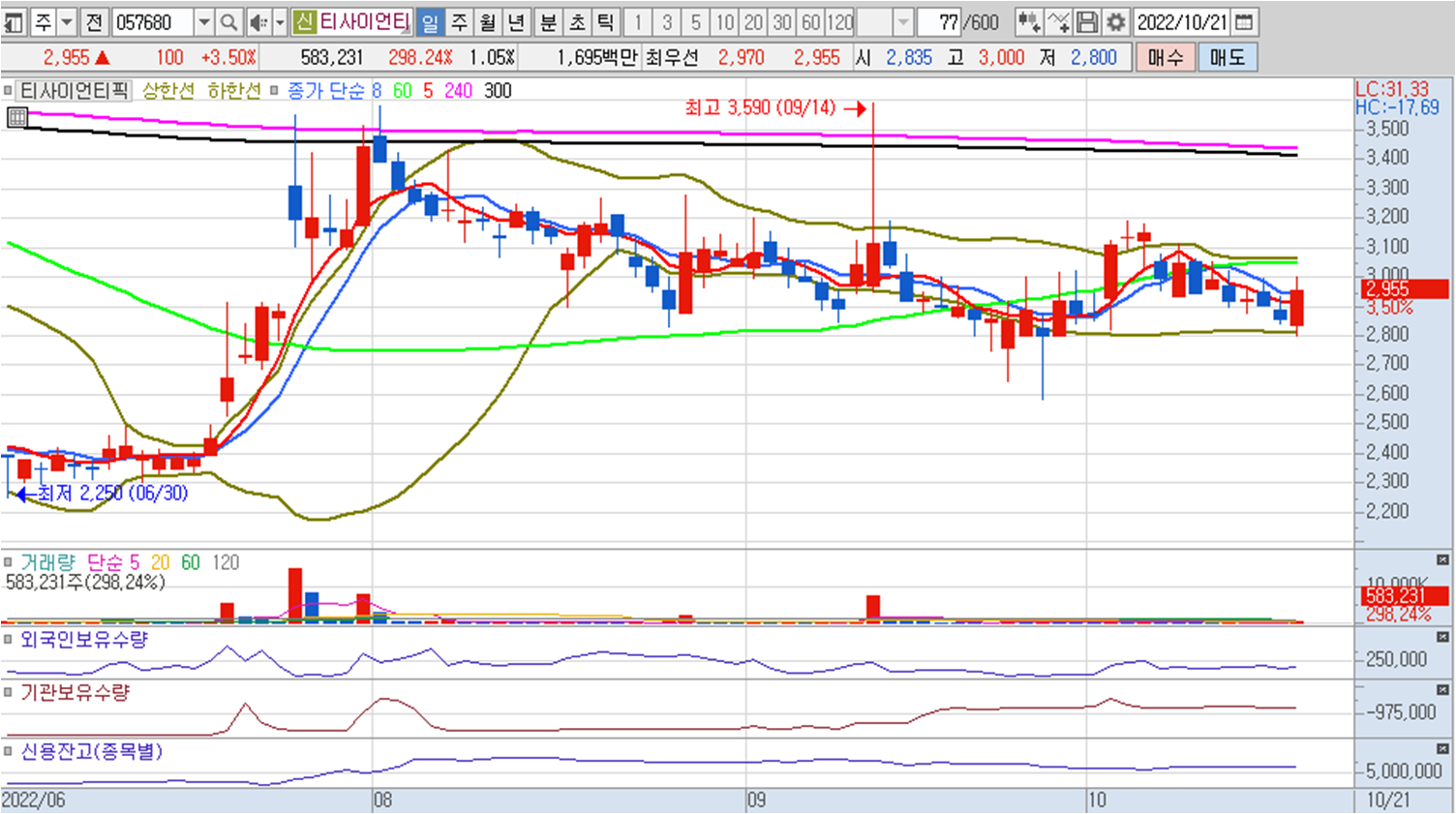This screenshot has width=1456, height=814.
Task: Click the magnifier stock search icon
Action: [228, 21]
